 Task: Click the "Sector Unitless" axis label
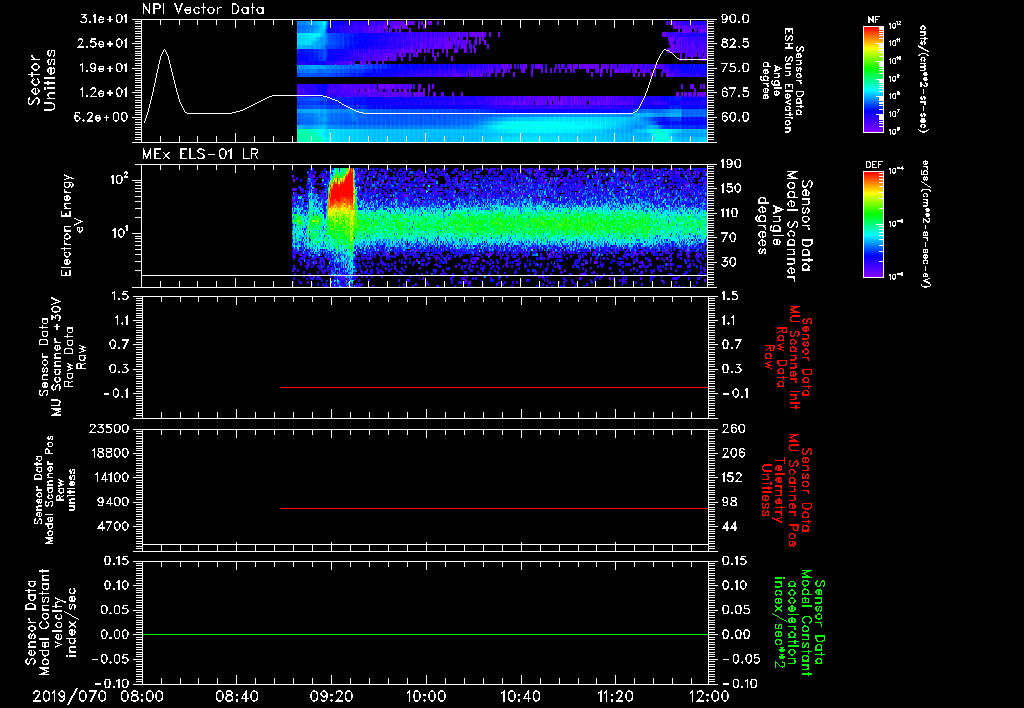42,80
